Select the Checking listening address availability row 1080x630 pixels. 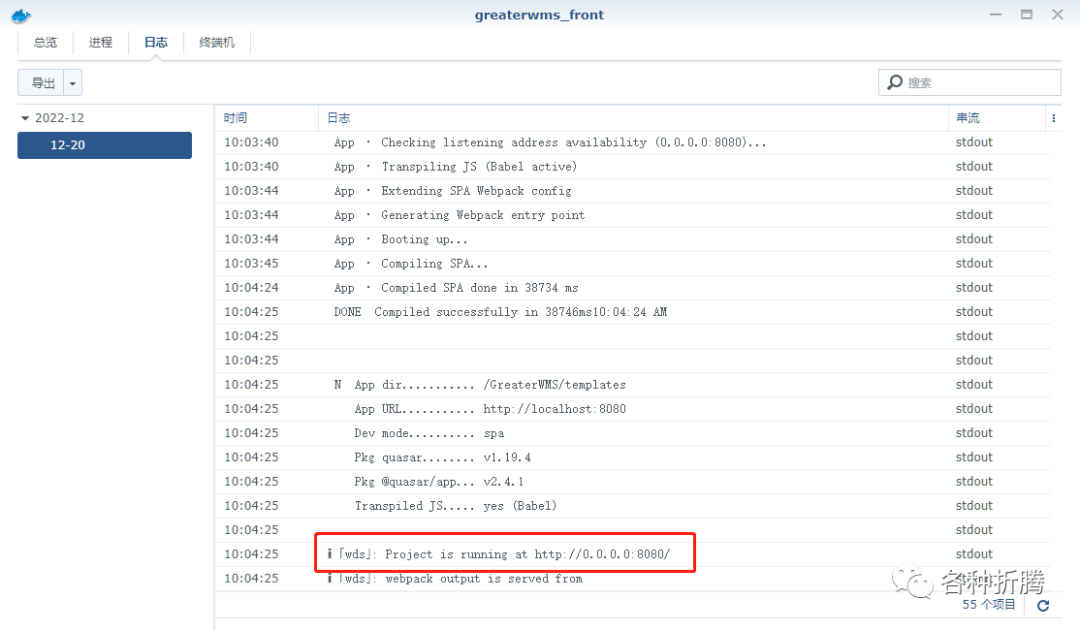click(633, 143)
